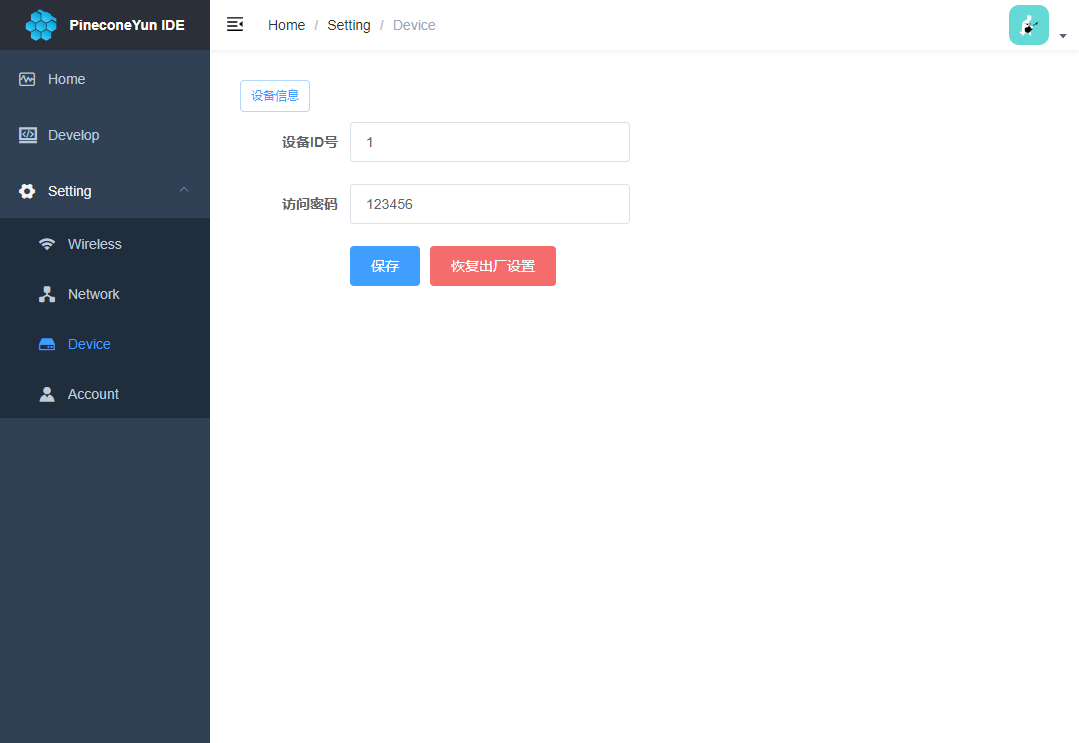Open the Account settings page

click(x=105, y=394)
